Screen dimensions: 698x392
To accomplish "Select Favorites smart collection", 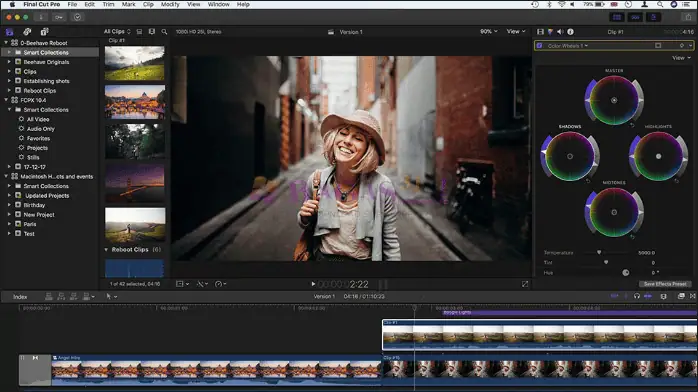I will coord(38,138).
